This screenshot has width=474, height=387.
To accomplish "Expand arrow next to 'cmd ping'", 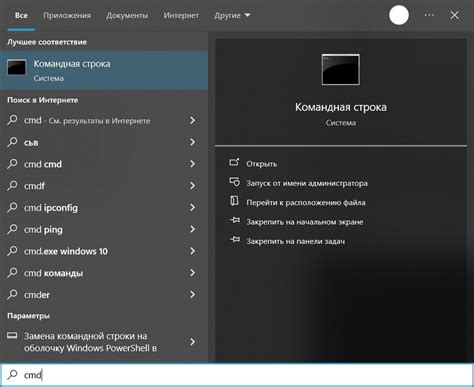I will [x=192, y=229].
